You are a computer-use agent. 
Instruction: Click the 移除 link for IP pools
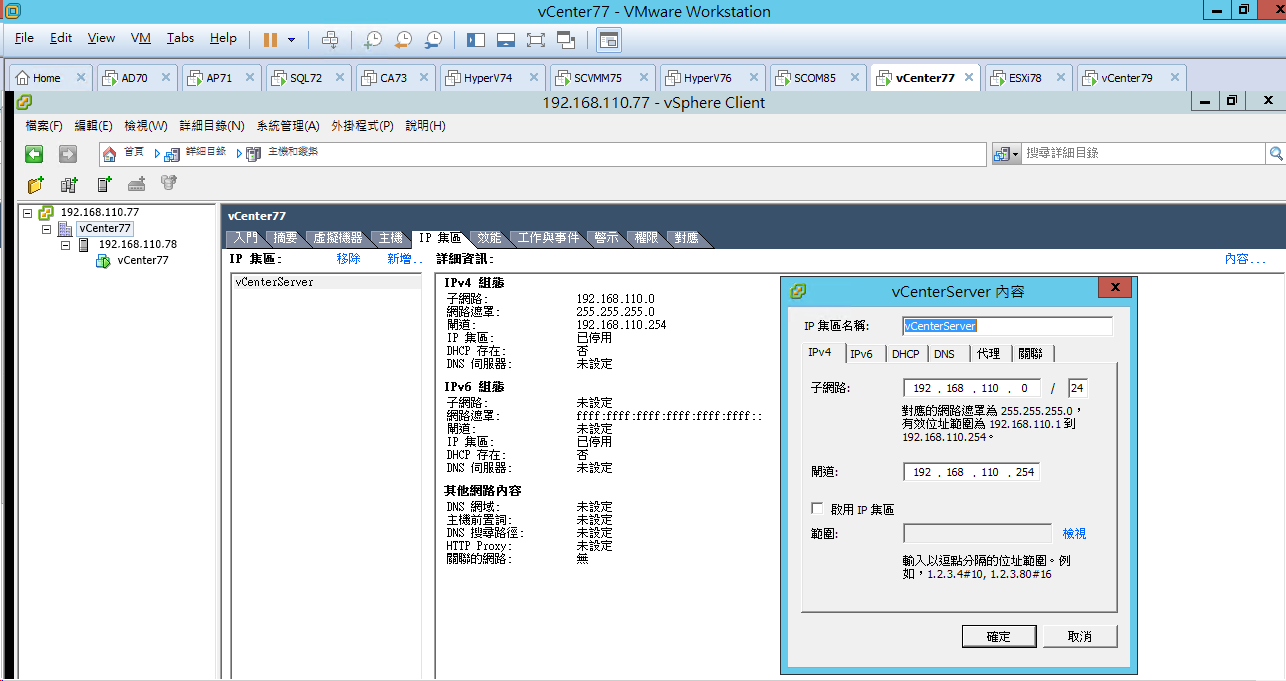(349, 259)
